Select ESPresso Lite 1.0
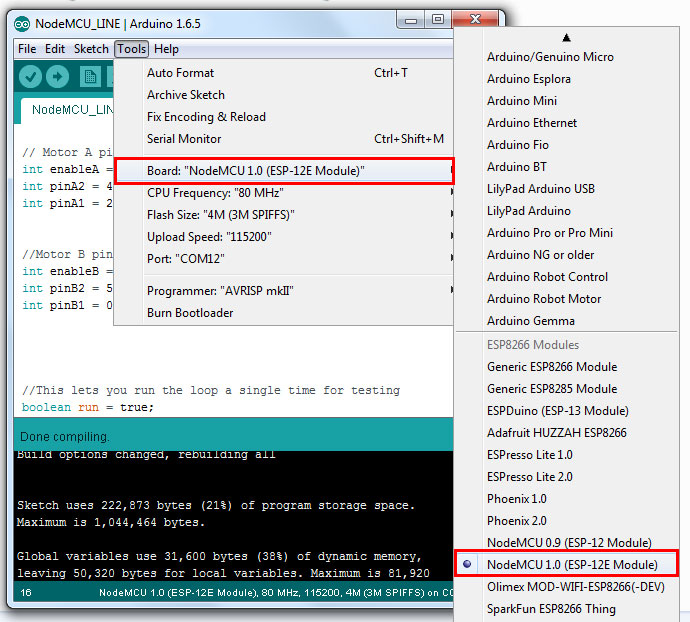 (567, 455)
